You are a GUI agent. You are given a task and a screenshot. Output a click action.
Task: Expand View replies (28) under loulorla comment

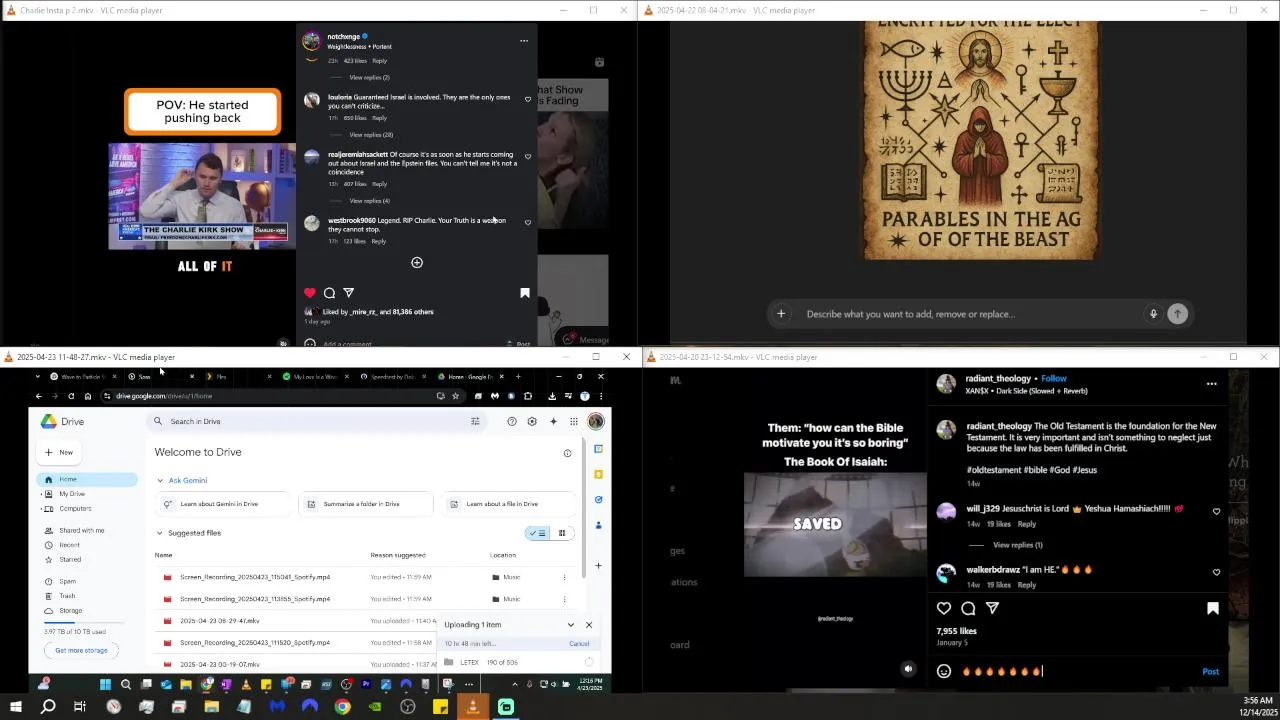(371, 135)
